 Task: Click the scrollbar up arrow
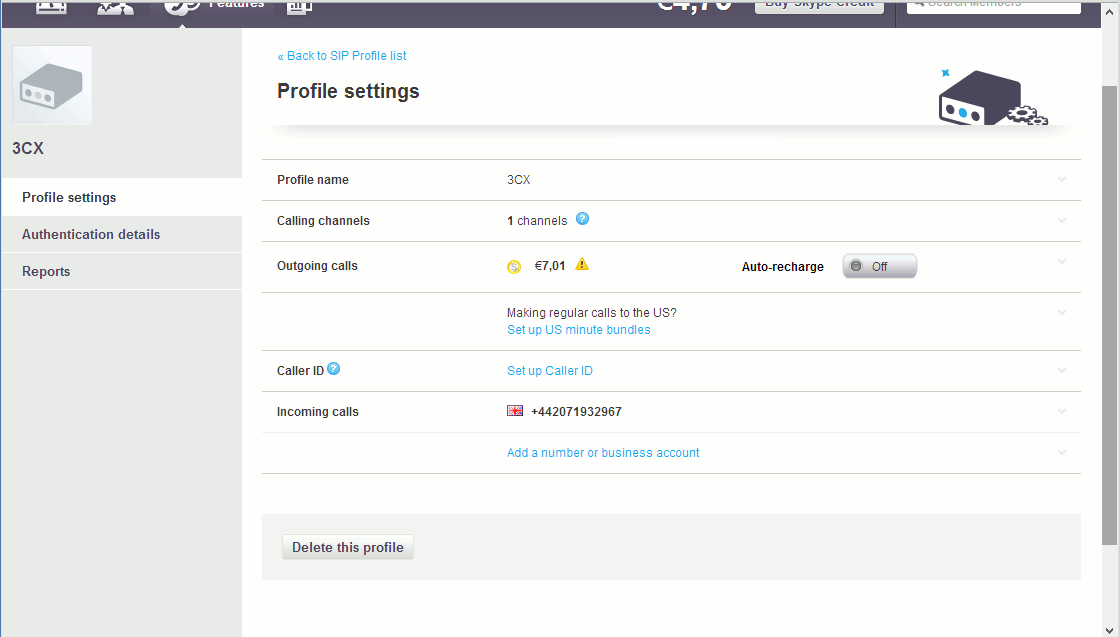[x=1110, y=11]
